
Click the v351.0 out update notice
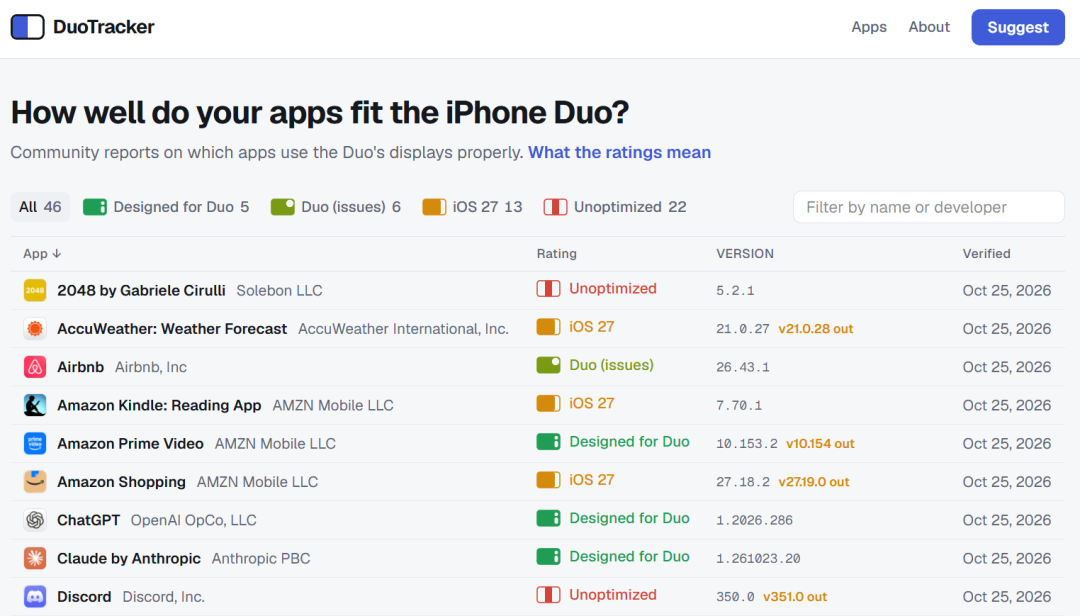[x=795, y=596]
